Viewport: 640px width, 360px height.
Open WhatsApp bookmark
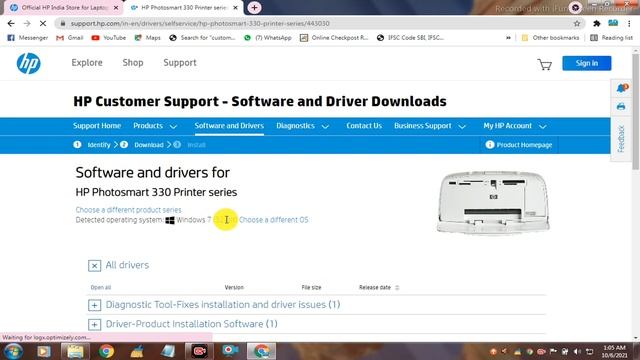268,38
